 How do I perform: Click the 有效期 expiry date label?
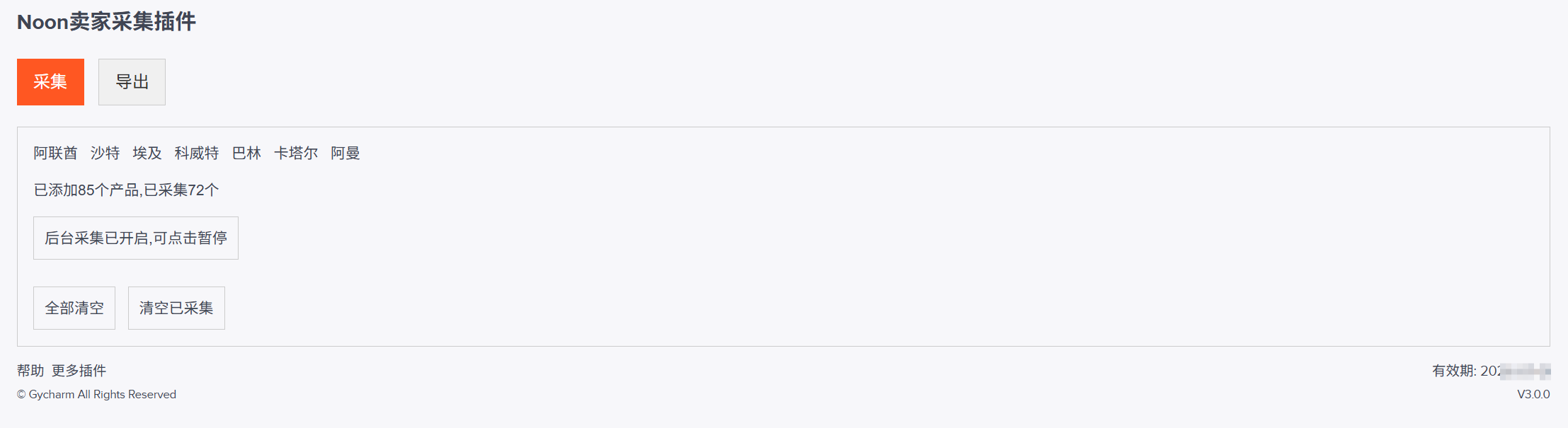click(1491, 371)
